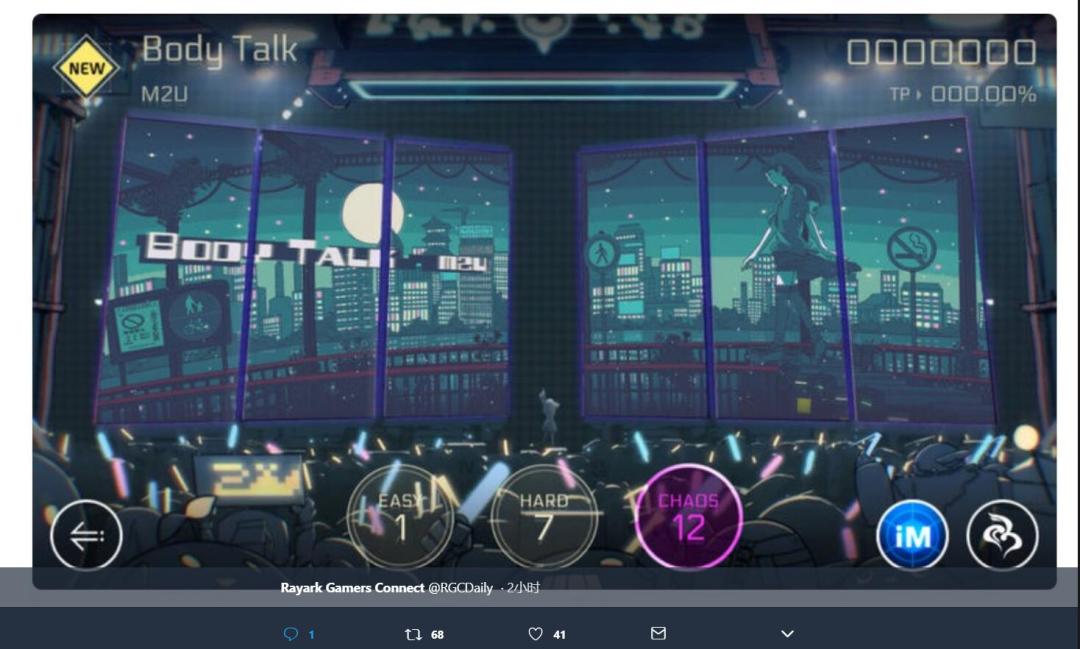Open the iM social icon
This screenshot has width=1080, height=649.
pos(912,535)
